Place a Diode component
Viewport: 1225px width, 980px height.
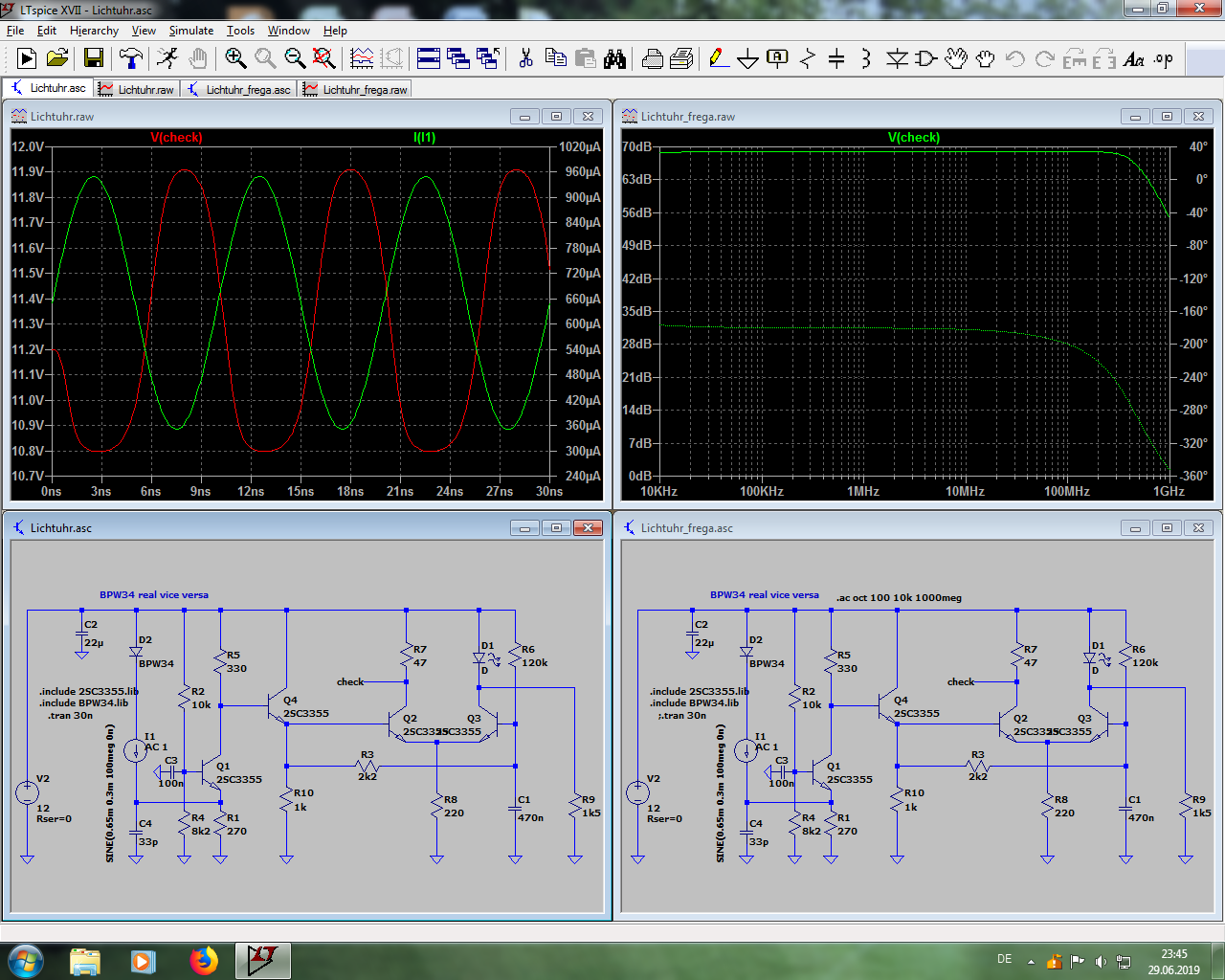pos(897,59)
